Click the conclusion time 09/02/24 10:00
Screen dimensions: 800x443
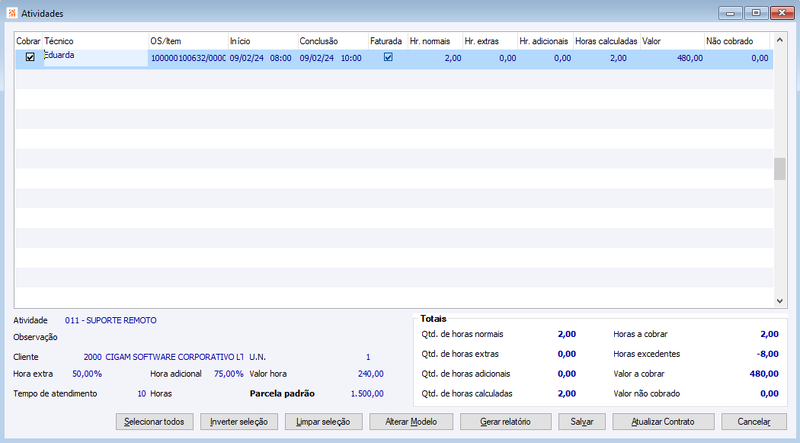pyautogui.click(x=331, y=58)
